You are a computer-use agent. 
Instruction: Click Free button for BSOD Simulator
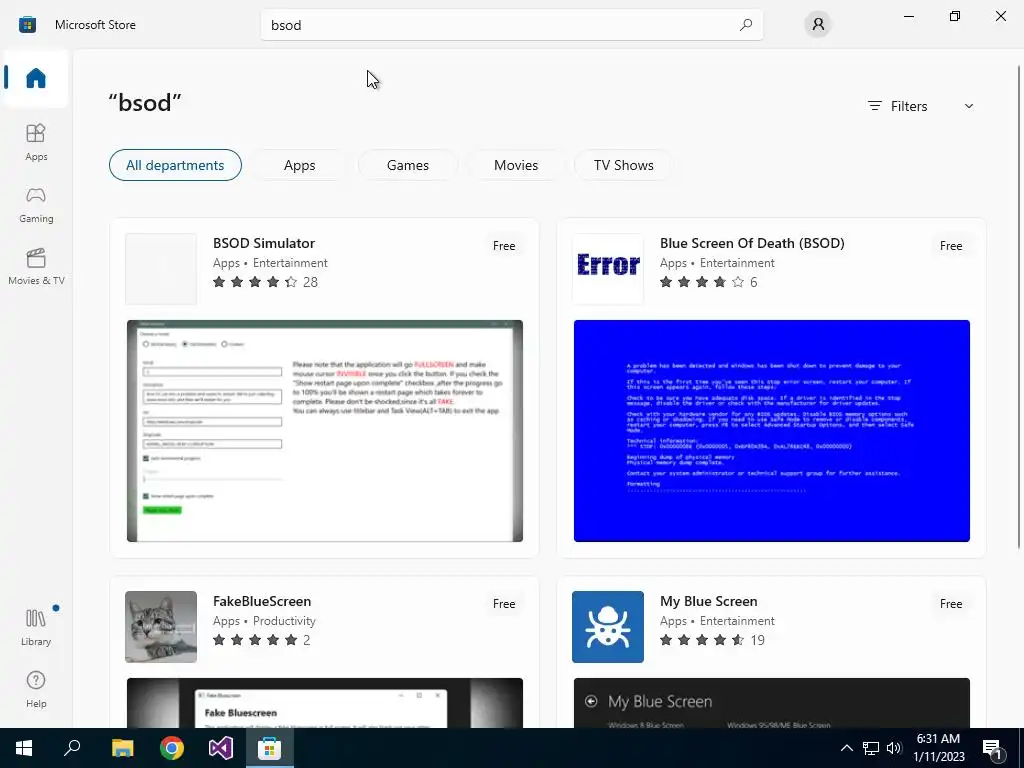504,246
